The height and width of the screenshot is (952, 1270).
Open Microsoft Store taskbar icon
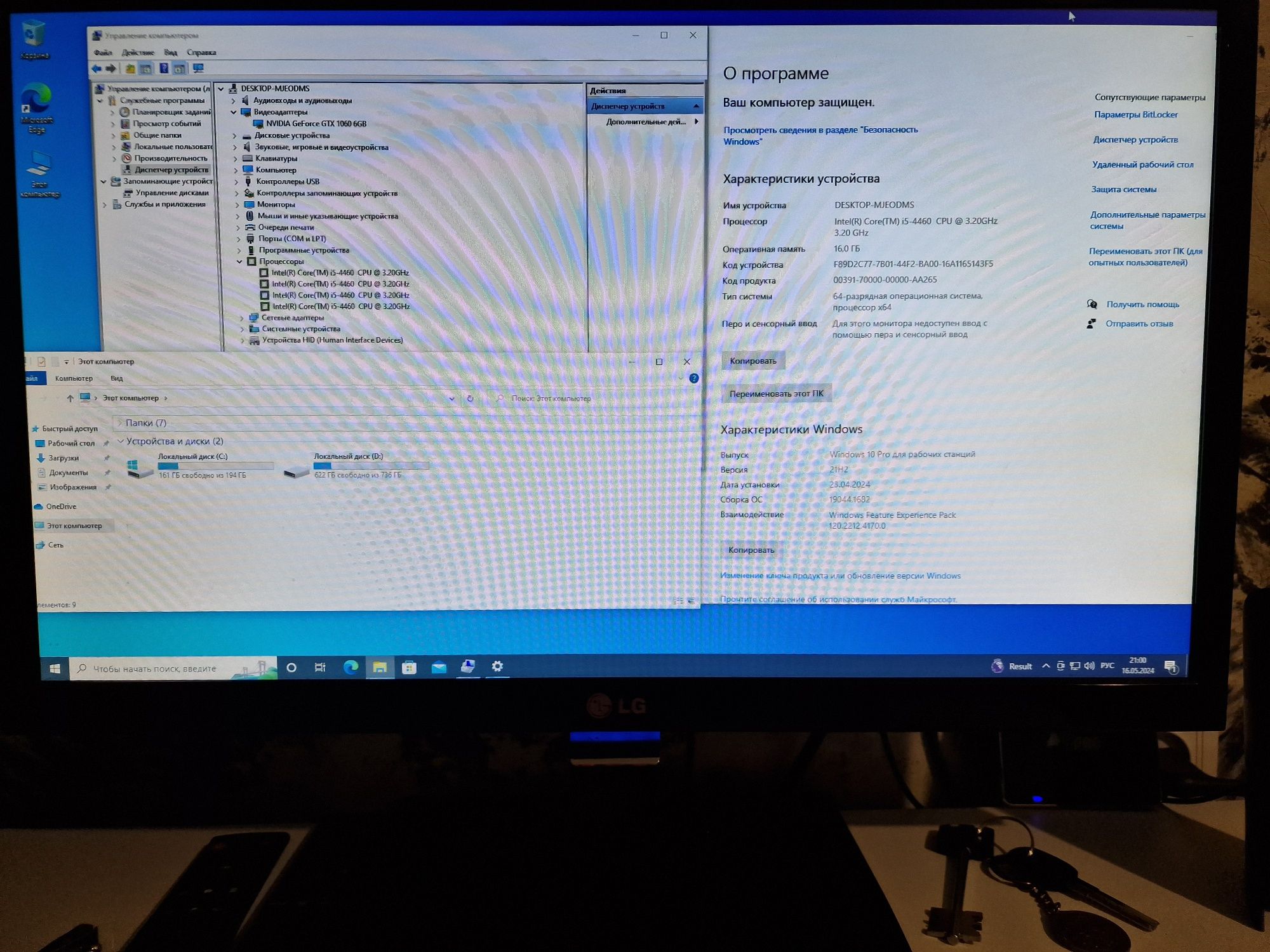point(410,668)
